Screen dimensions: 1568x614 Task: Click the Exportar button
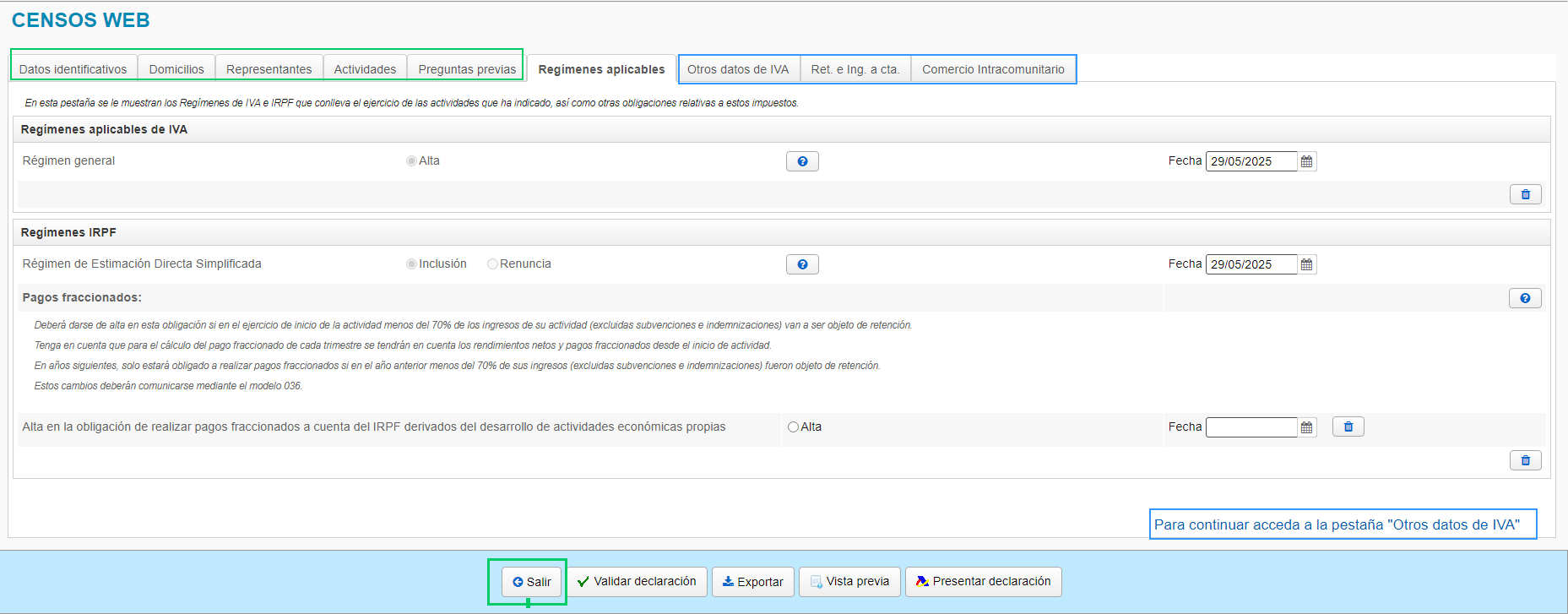click(x=752, y=582)
